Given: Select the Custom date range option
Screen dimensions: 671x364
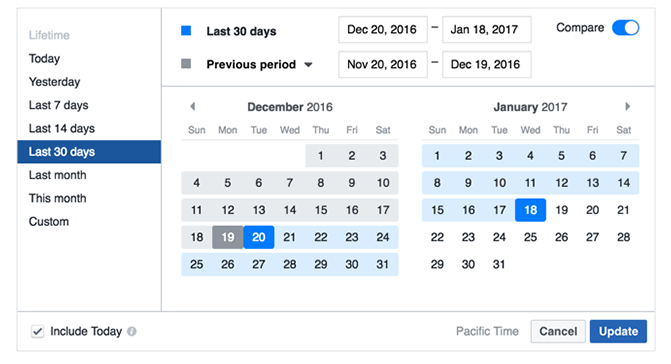Looking at the screenshot, I should (49, 222).
